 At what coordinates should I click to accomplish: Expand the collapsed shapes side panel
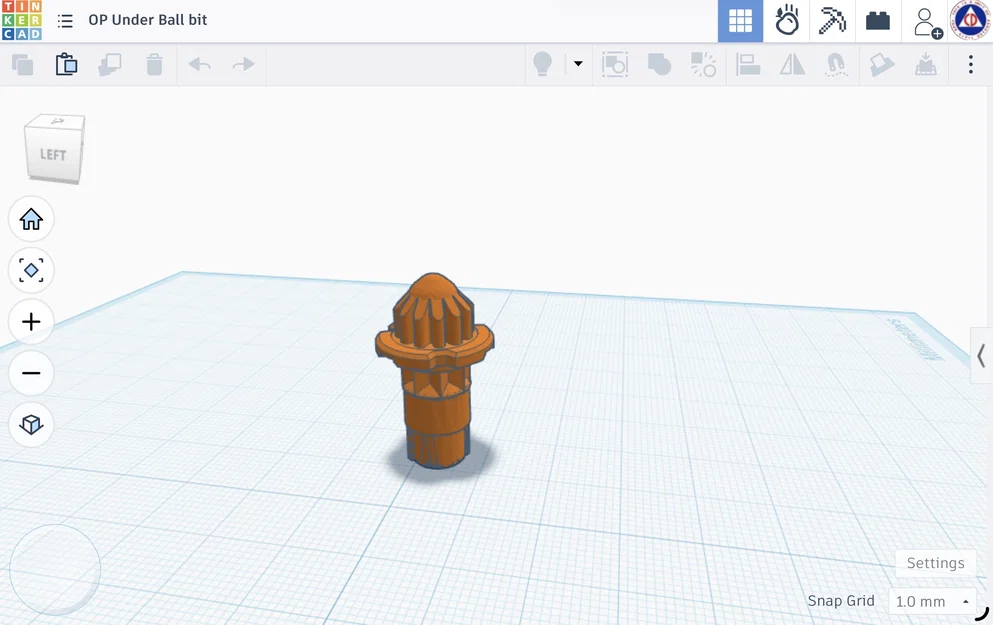981,355
